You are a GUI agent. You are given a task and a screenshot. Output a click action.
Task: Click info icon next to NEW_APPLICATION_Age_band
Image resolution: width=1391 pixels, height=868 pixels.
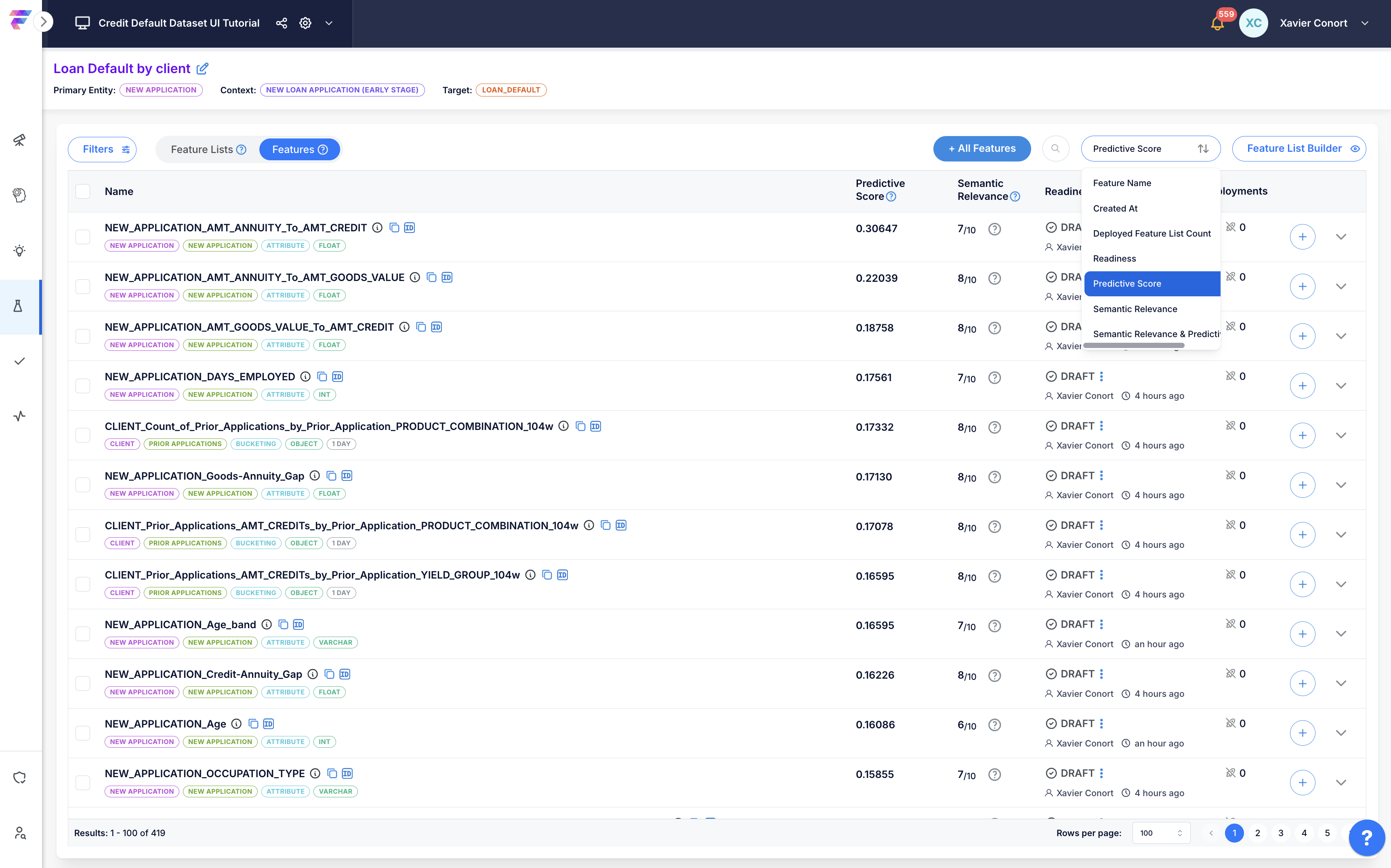267,625
